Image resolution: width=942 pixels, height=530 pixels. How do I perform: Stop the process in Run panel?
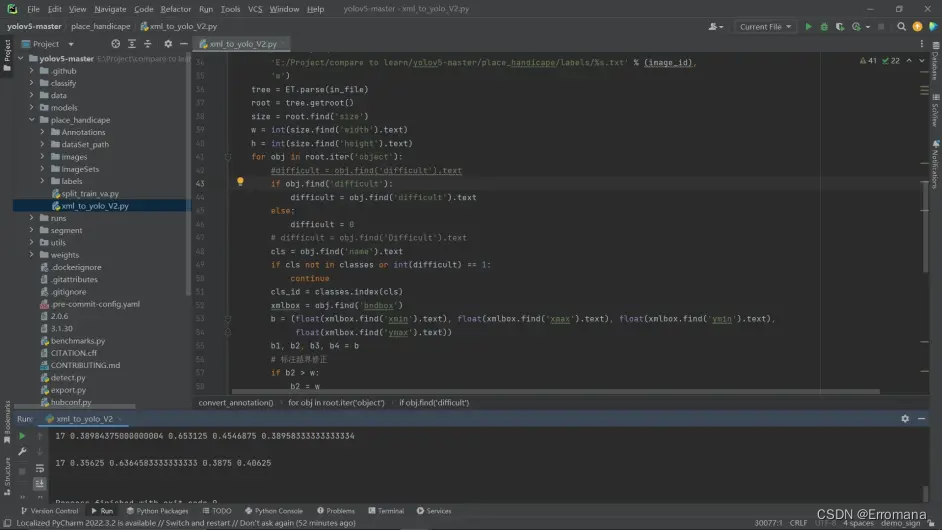[22, 471]
